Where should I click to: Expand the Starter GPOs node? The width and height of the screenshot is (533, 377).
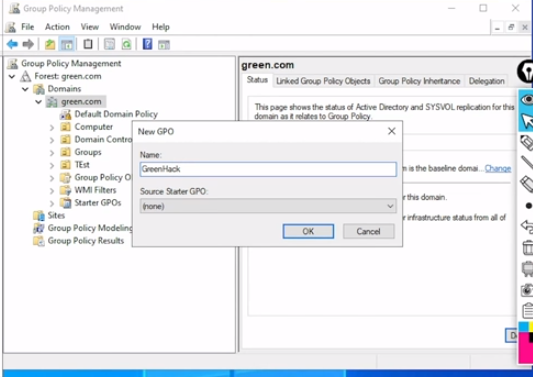pos(52,203)
